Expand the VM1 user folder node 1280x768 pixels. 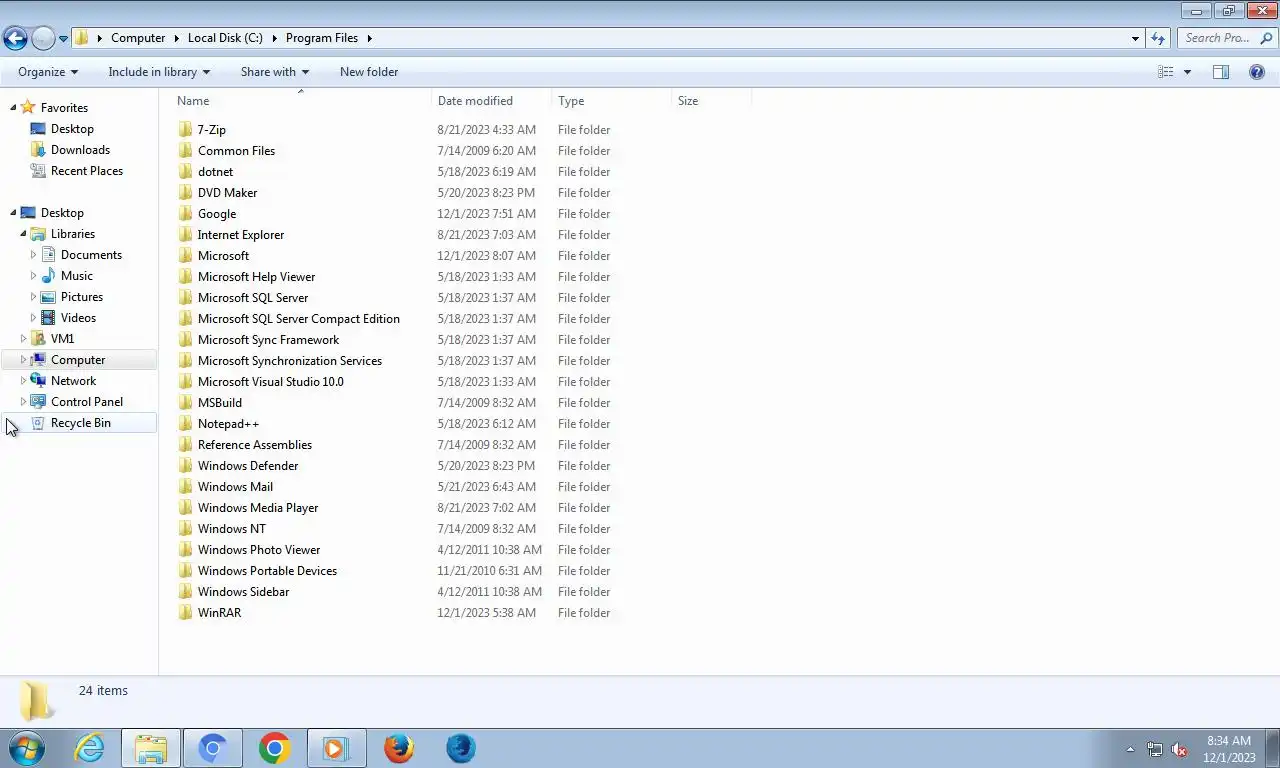23,339
